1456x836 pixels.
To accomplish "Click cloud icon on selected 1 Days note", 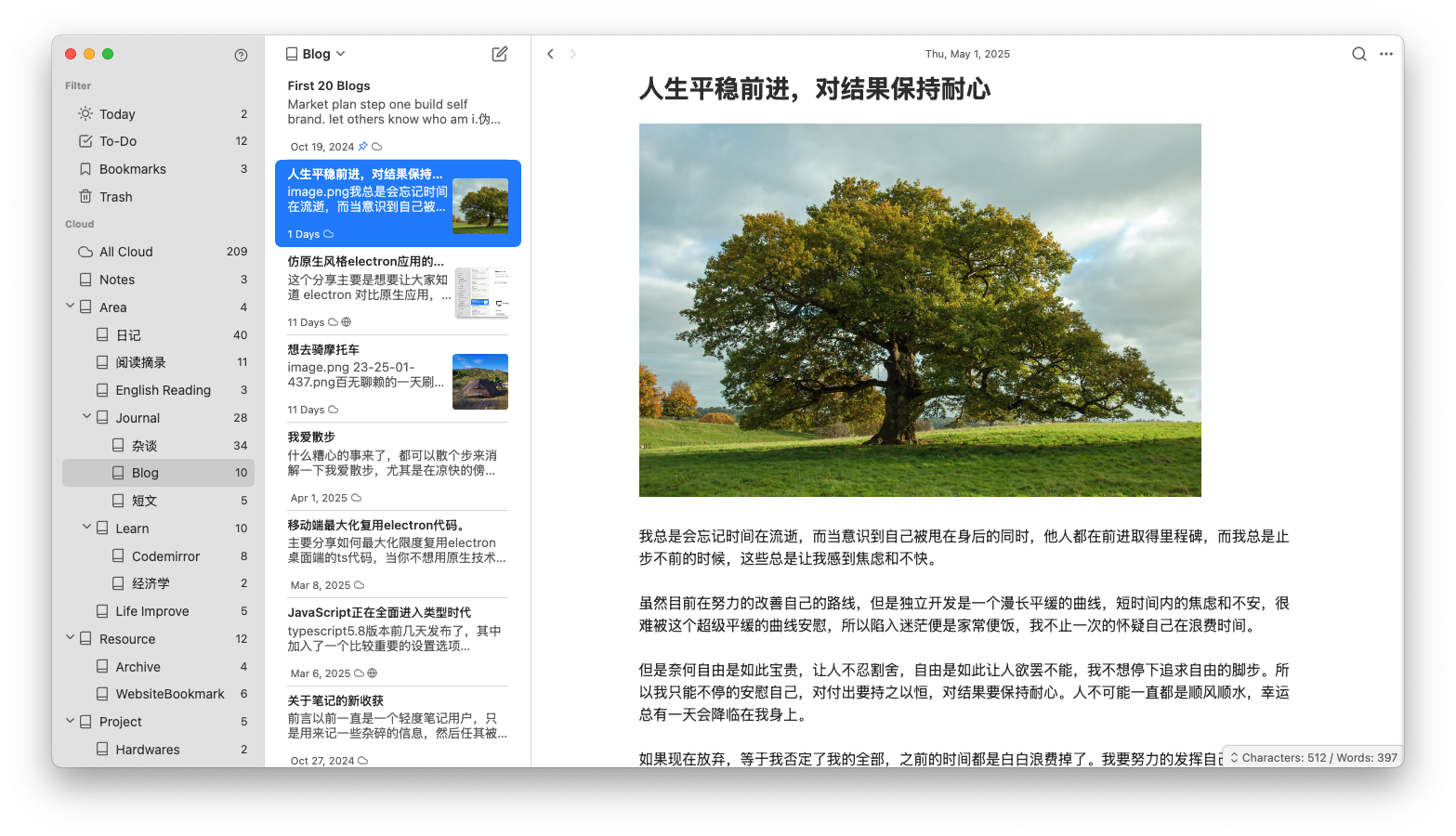I will point(328,234).
